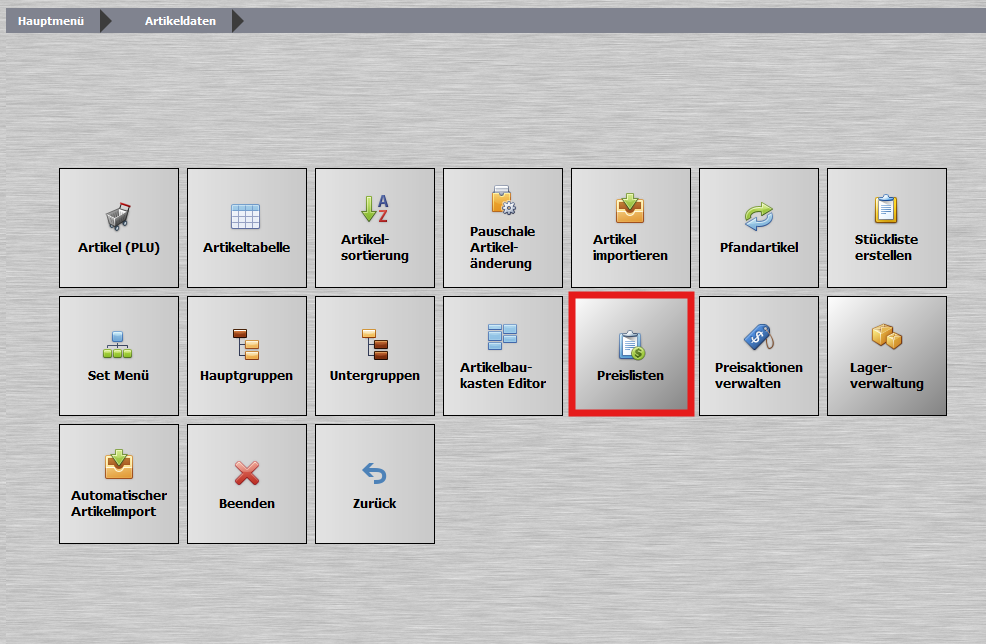Navigate to Hauptmenü in breadcrumb
The image size is (986, 644).
(51, 21)
